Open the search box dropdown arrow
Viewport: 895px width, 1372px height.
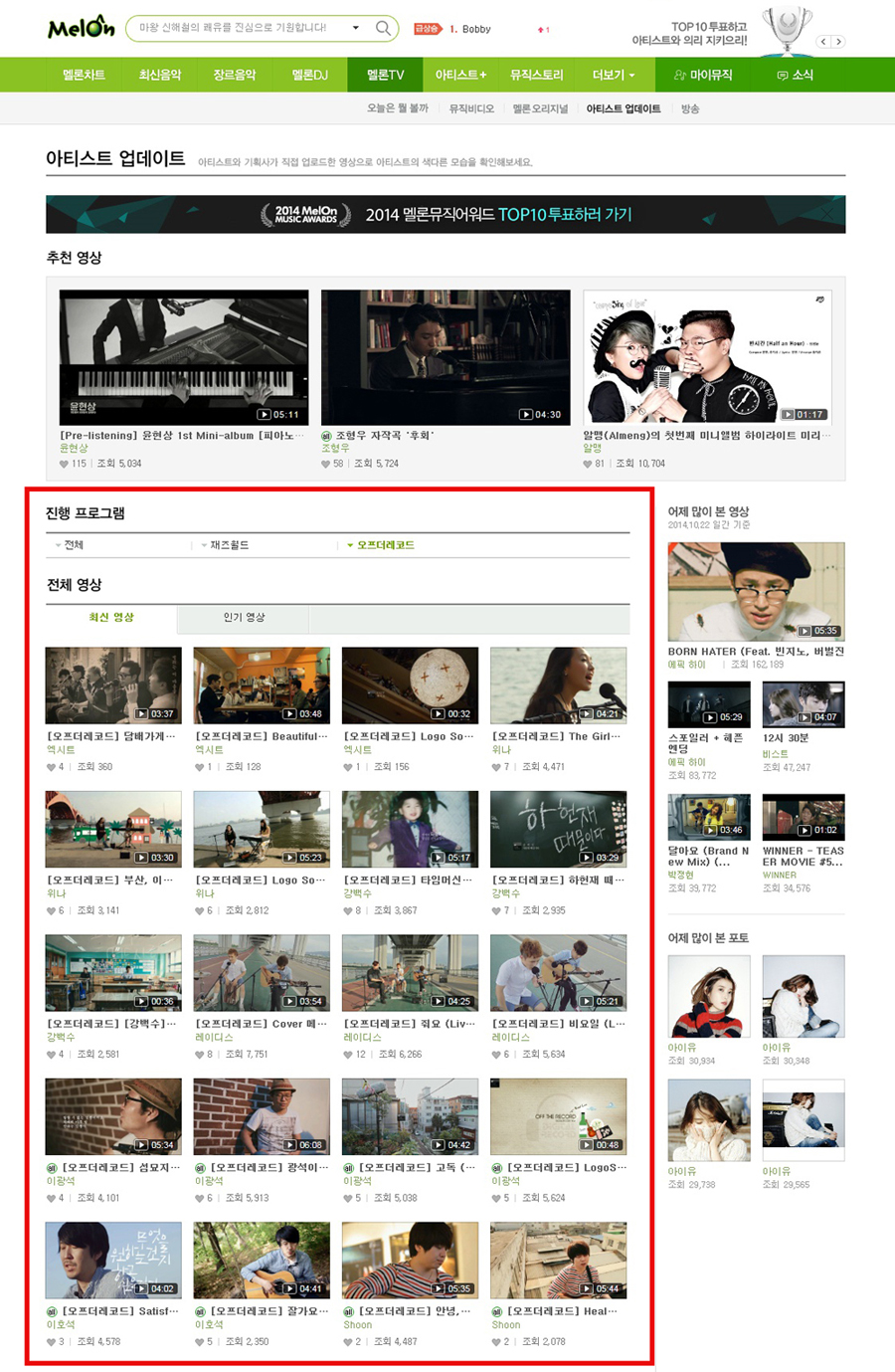355,28
